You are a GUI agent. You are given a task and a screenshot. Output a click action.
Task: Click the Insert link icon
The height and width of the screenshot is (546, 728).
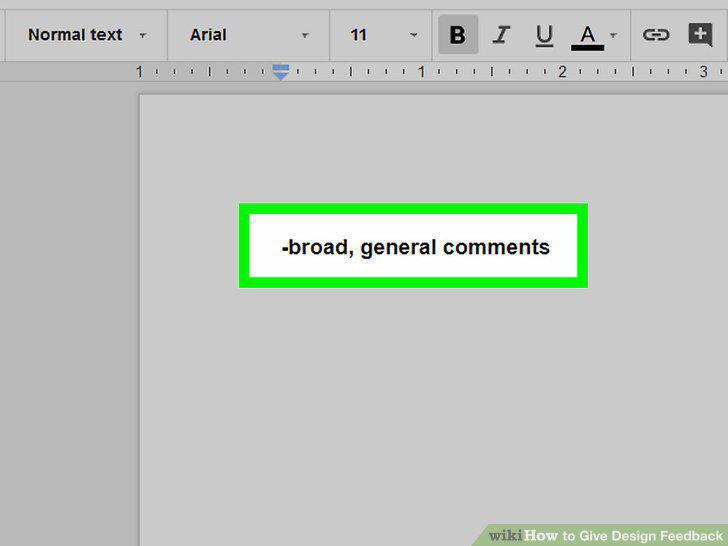656,35
